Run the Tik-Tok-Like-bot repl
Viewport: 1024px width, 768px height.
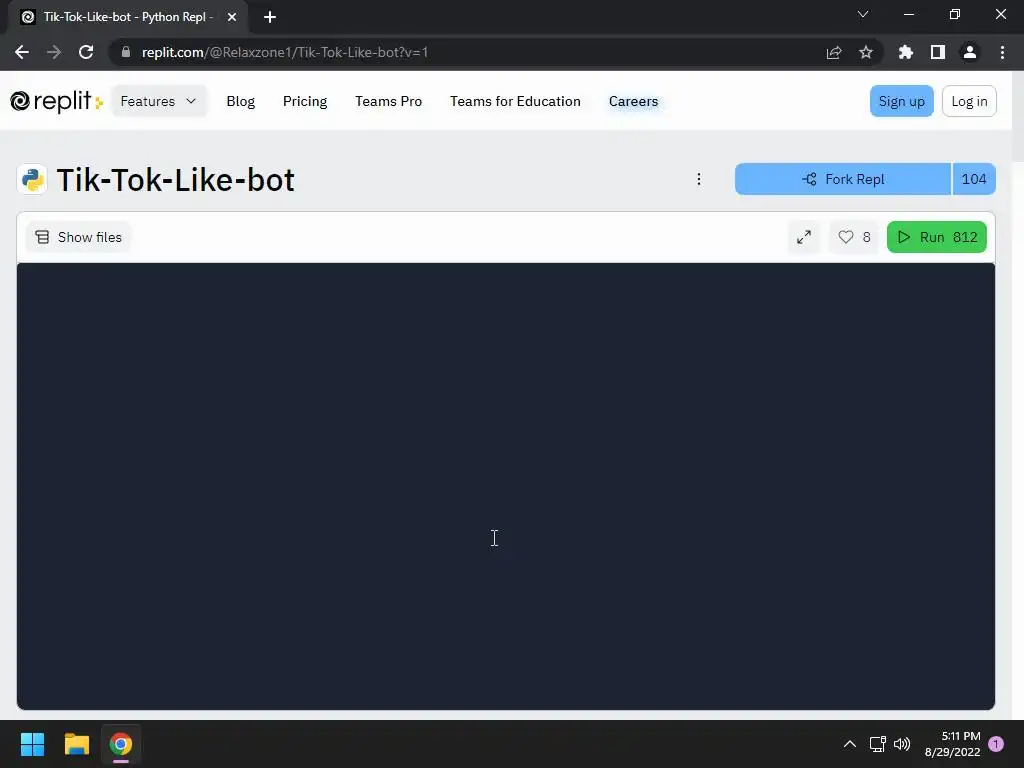(936, 237)
